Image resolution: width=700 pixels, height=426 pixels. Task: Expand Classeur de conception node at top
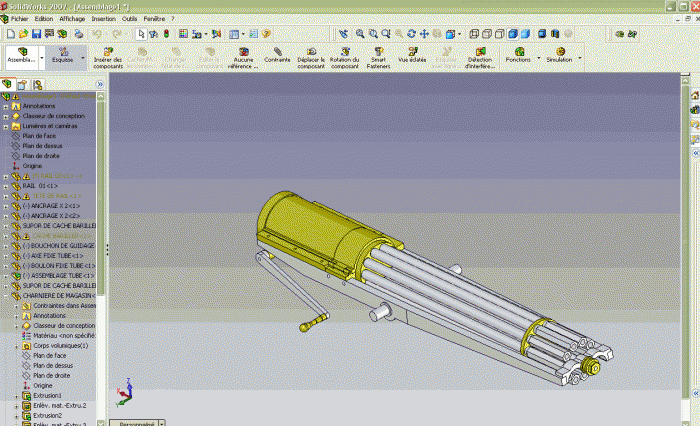click(6, 117)
